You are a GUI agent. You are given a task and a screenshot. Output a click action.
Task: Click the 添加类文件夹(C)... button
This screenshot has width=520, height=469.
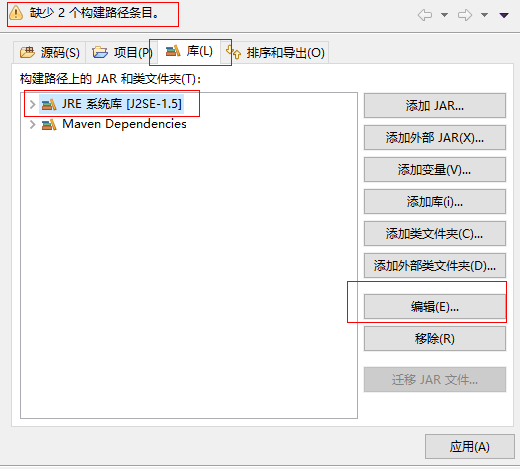click(x=435, y=234)
